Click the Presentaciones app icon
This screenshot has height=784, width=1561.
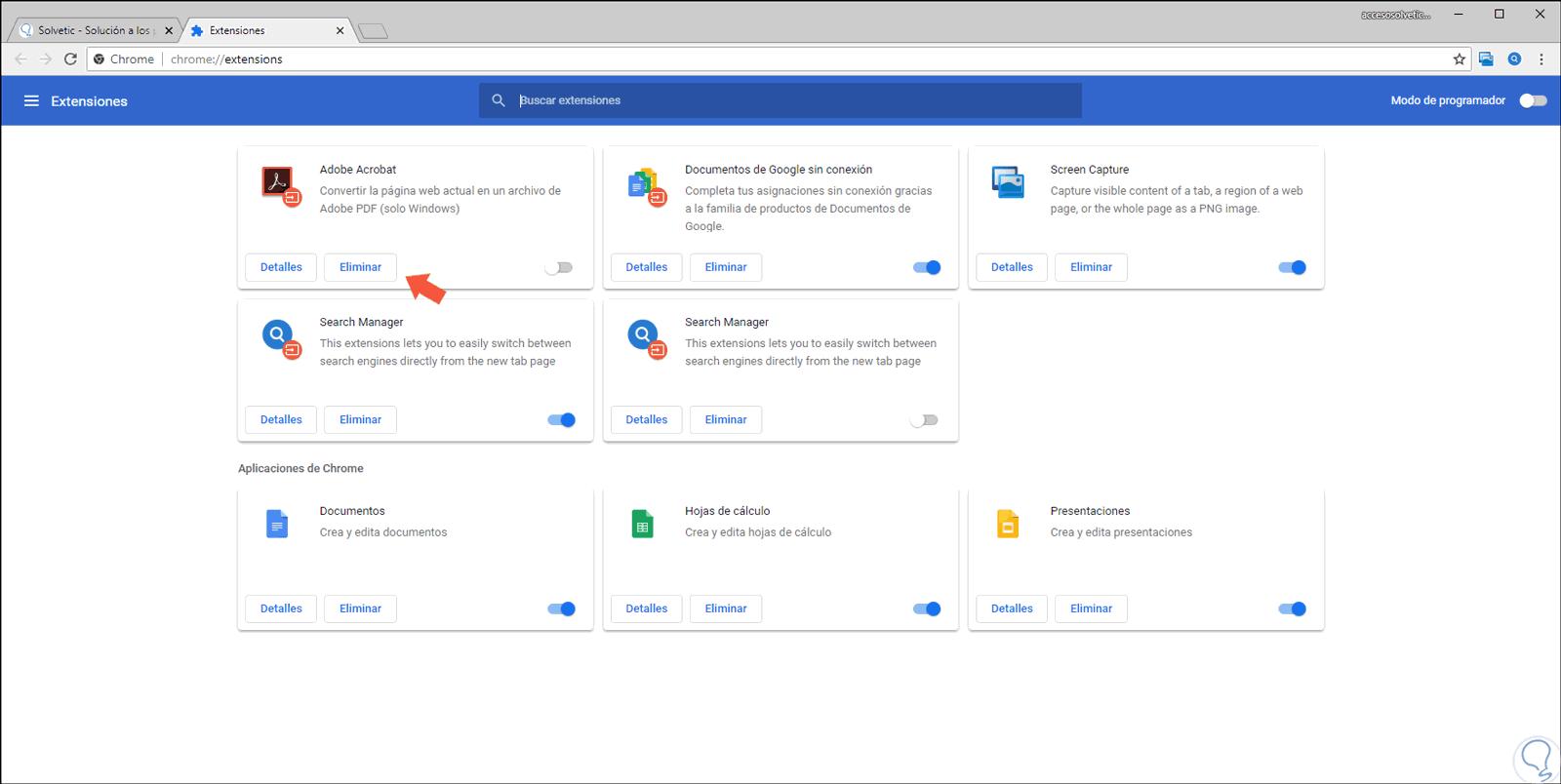[x=1008, y=525]
